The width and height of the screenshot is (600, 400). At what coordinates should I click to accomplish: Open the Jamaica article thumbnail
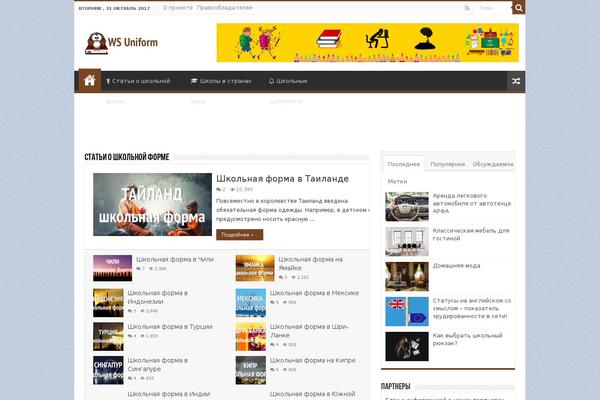[255, 268]
